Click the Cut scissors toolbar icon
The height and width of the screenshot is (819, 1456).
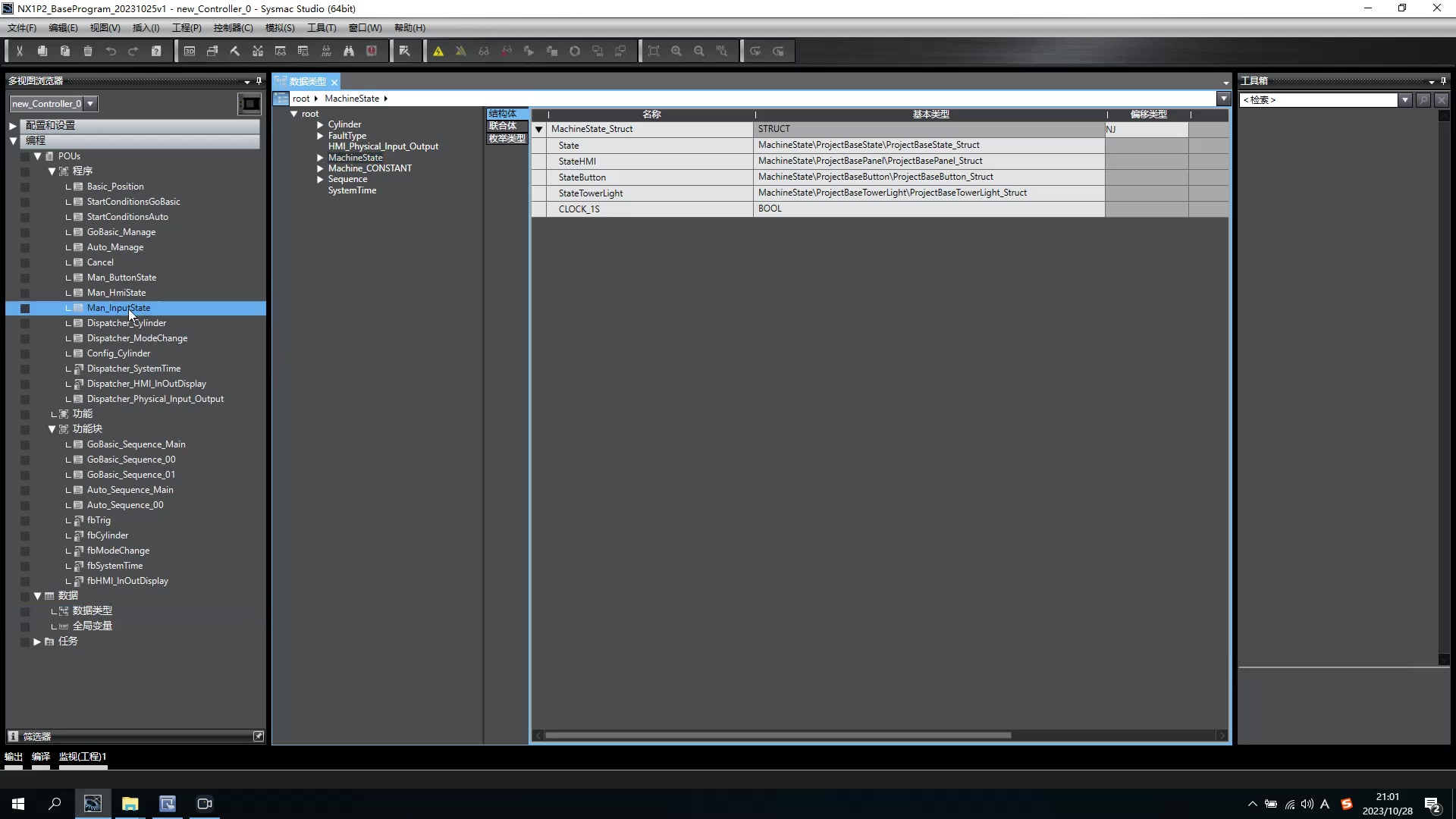20,51
